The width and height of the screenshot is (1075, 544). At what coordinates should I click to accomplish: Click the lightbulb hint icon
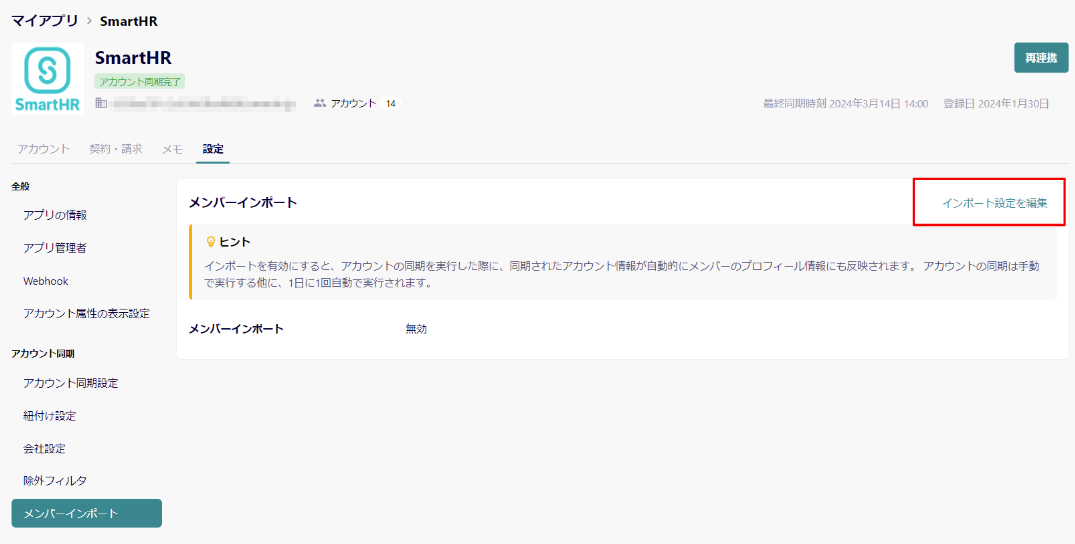coord(210,242)
